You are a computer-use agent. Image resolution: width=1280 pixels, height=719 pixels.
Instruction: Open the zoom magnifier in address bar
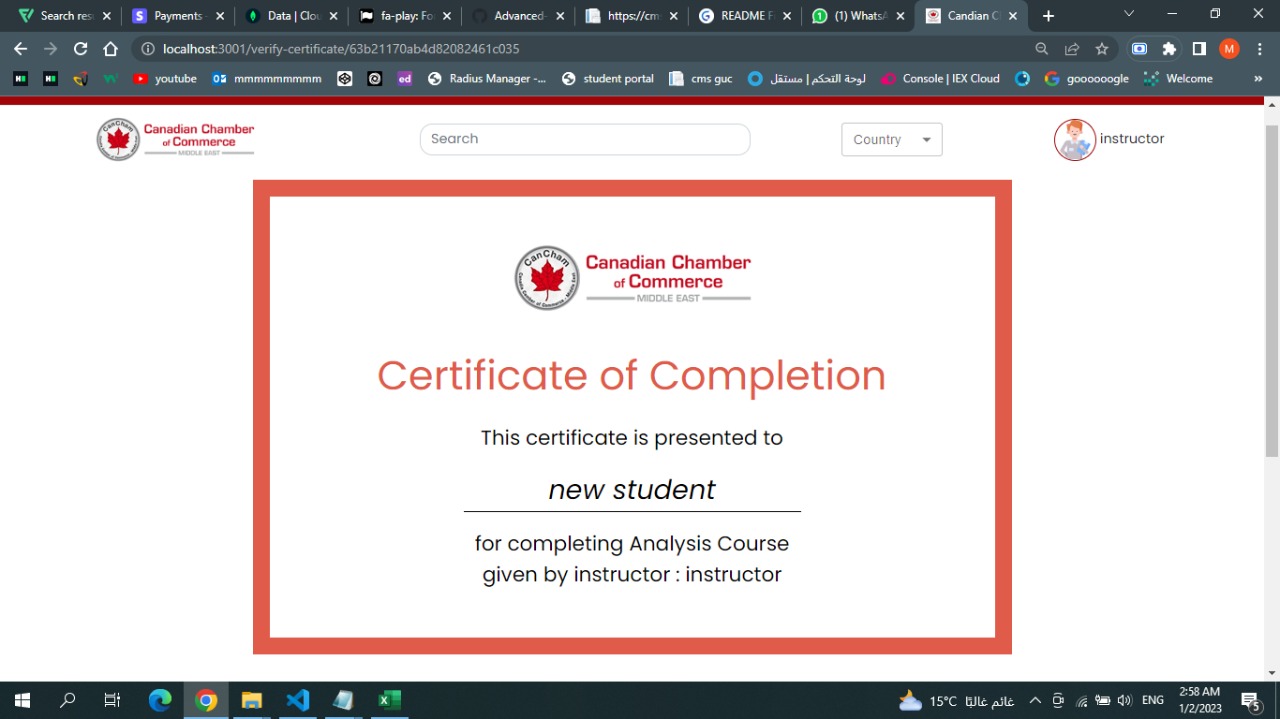(x=1042, y=49)
